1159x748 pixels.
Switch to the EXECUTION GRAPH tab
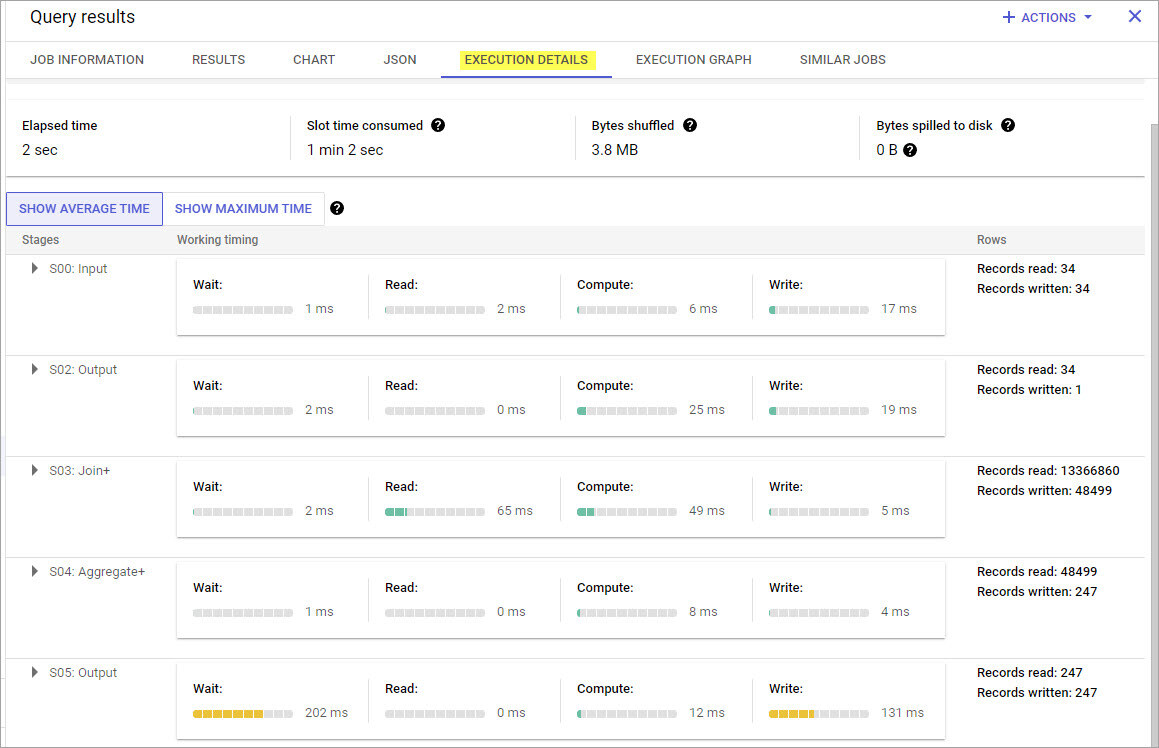[693, 59]
